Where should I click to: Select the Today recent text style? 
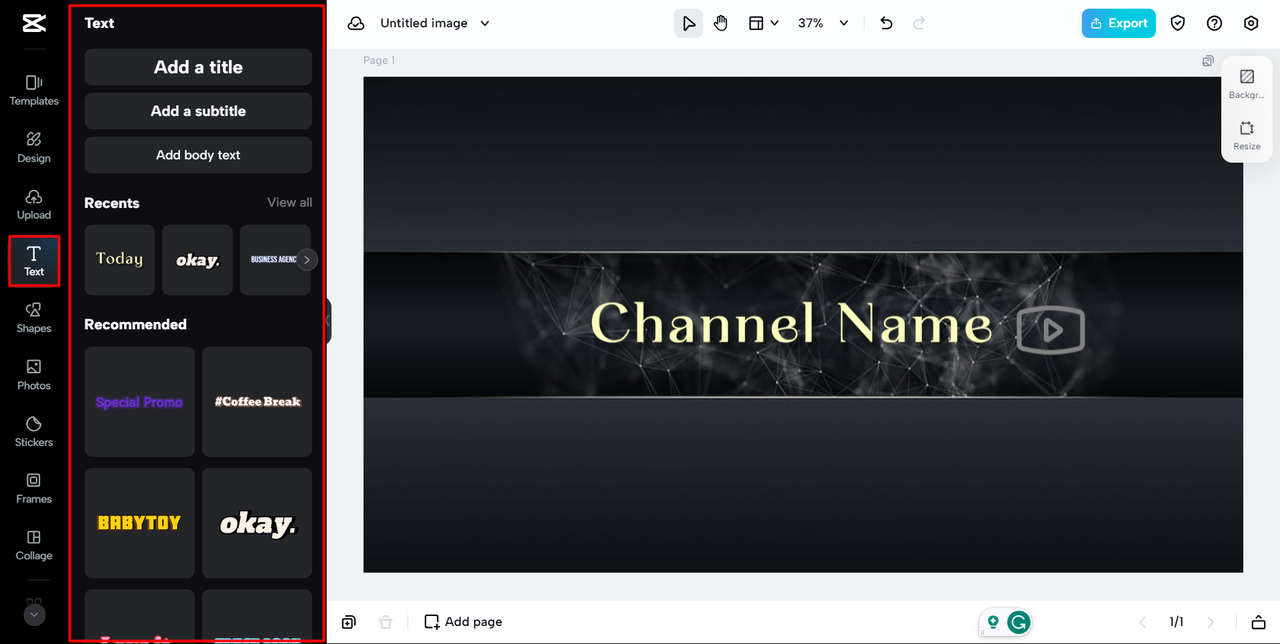click(x=120, y=259)
